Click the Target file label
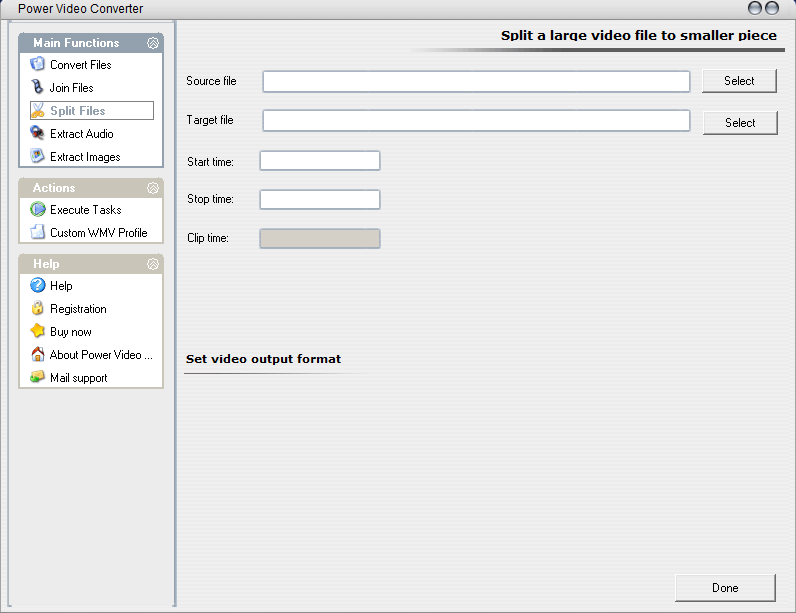Screen dimensions: 796x613 pyautogui.click(x=210, y=120)
